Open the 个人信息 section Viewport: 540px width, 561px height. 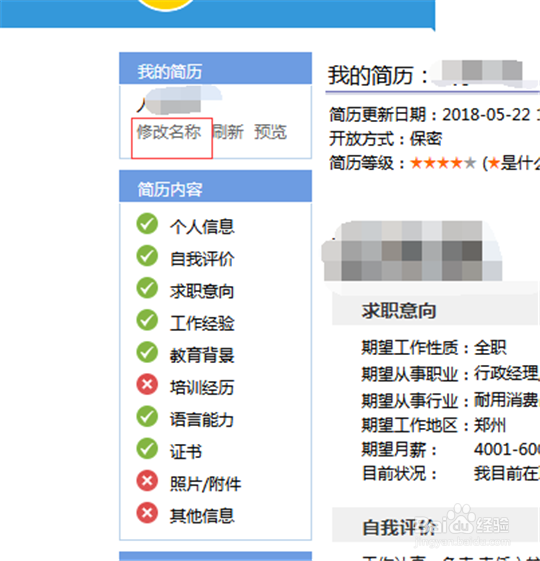pos(202,227)
